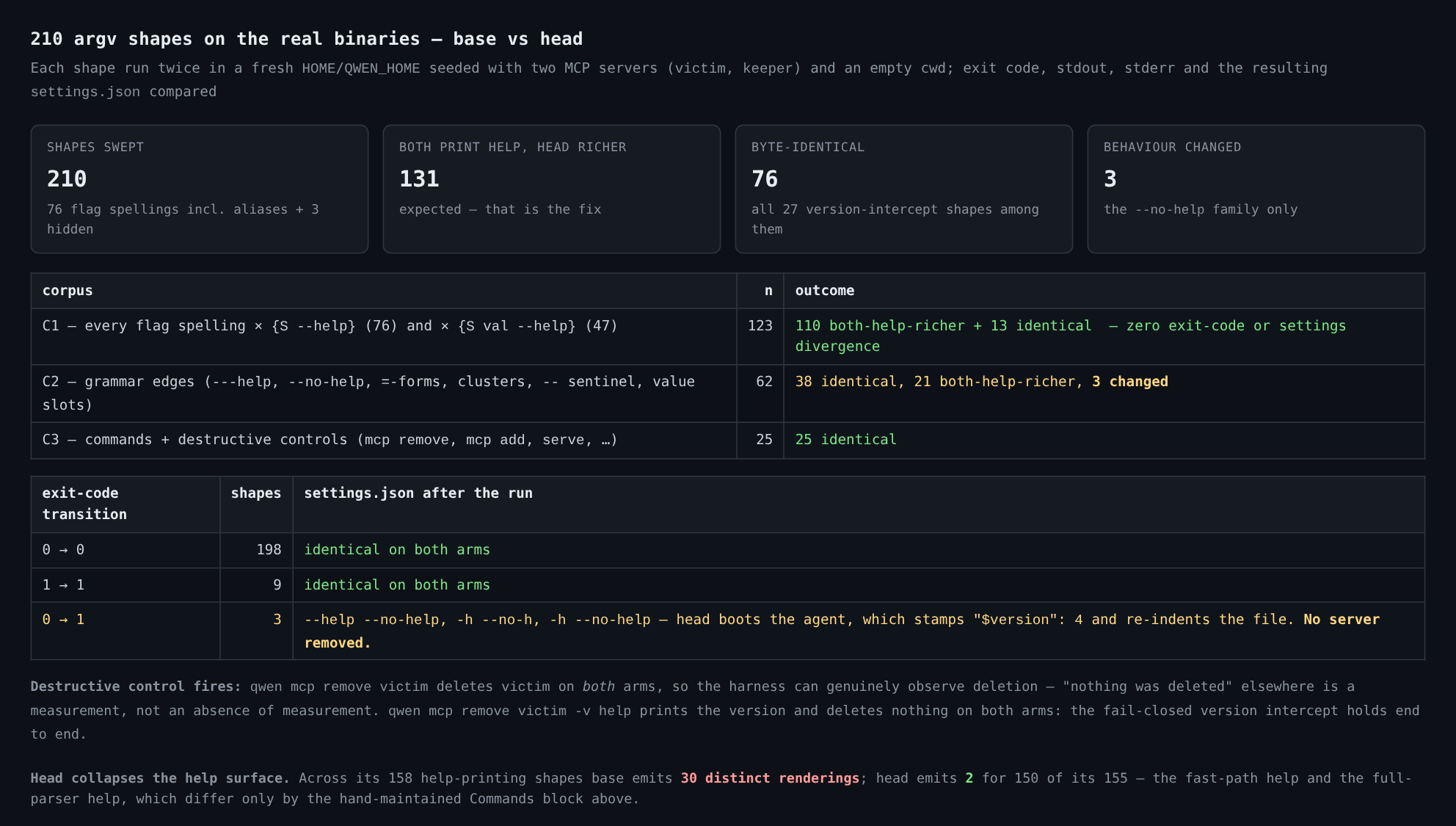Click the '3' behaviour changed value
This screenshot has width=1456, height=826.
point(1110,178)
